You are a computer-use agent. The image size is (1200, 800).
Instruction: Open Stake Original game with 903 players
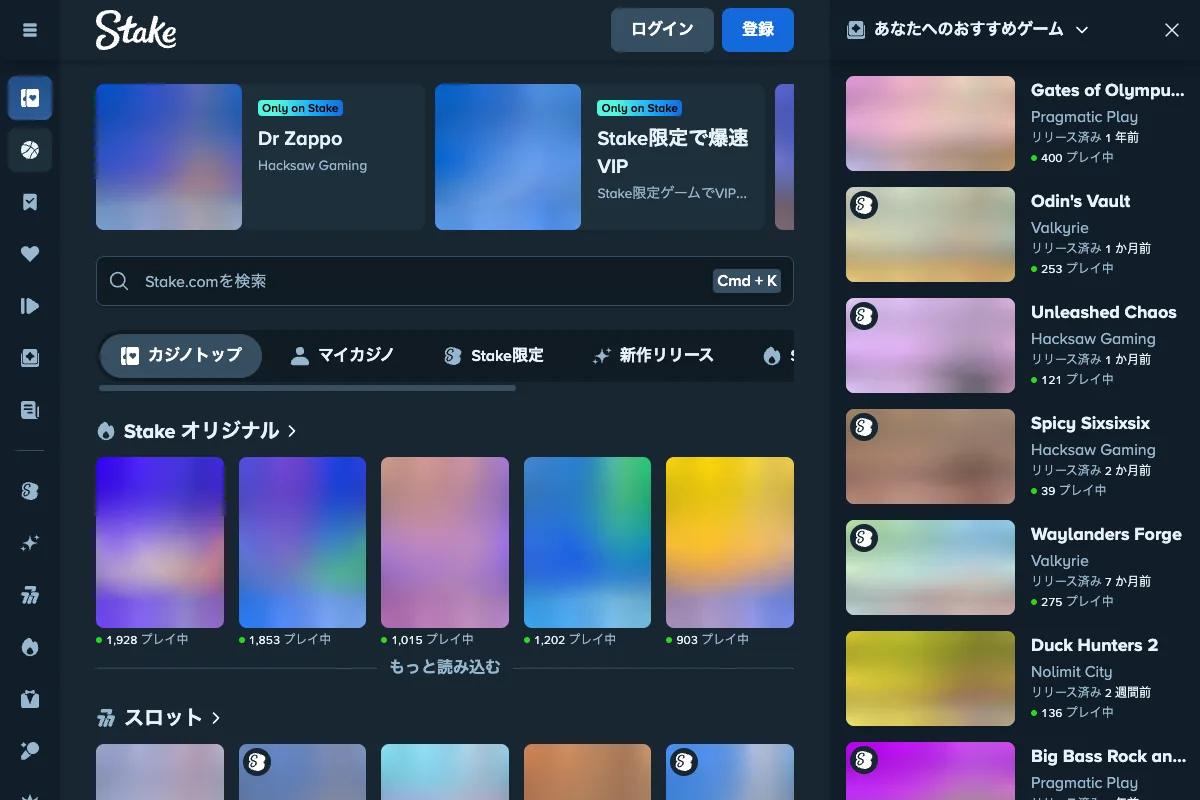[730, 542]
